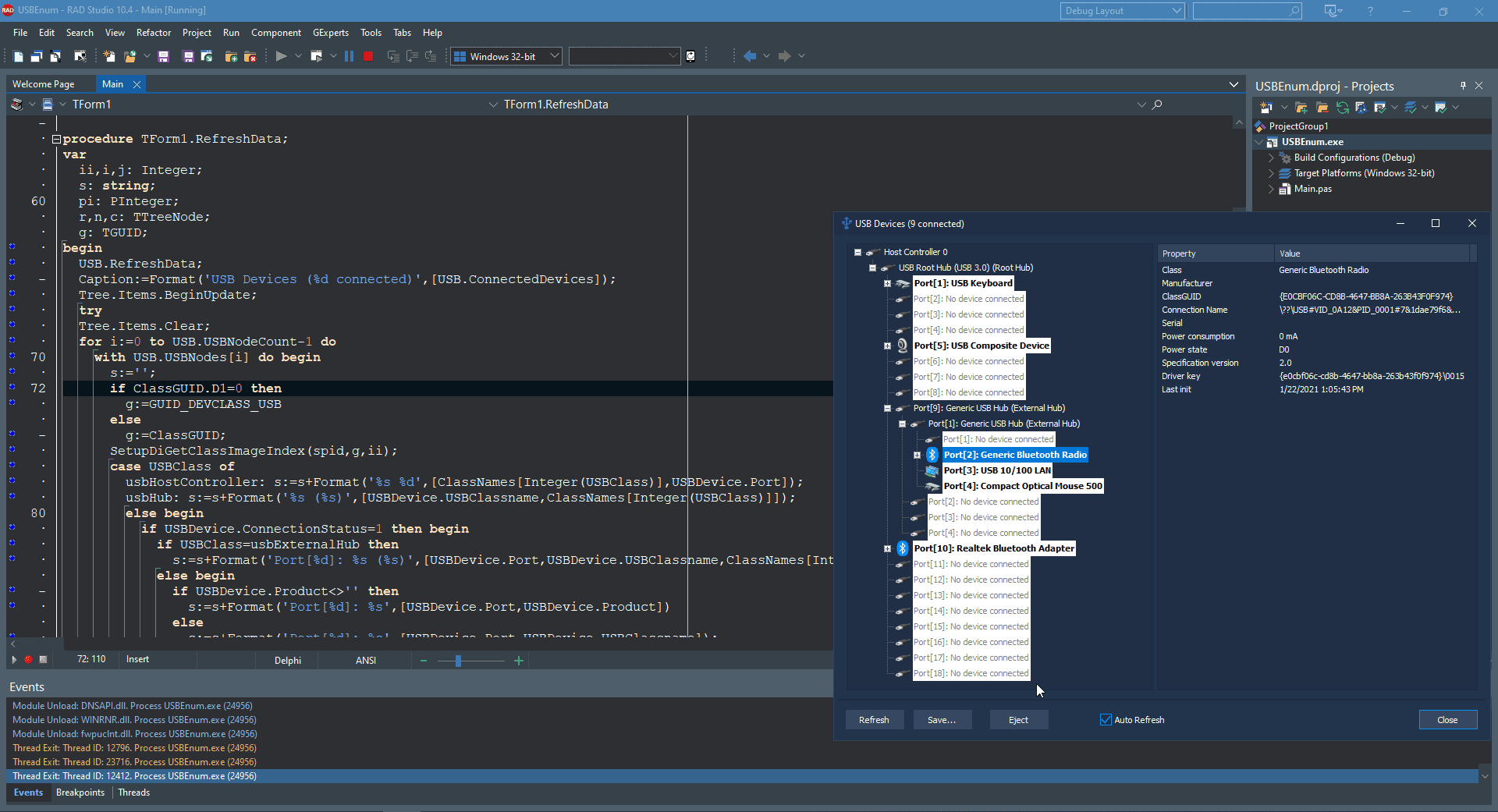
Task: Click the Bluetooth icon of Generic Bluetooth Radio
Action: click(x=932, y=455)
